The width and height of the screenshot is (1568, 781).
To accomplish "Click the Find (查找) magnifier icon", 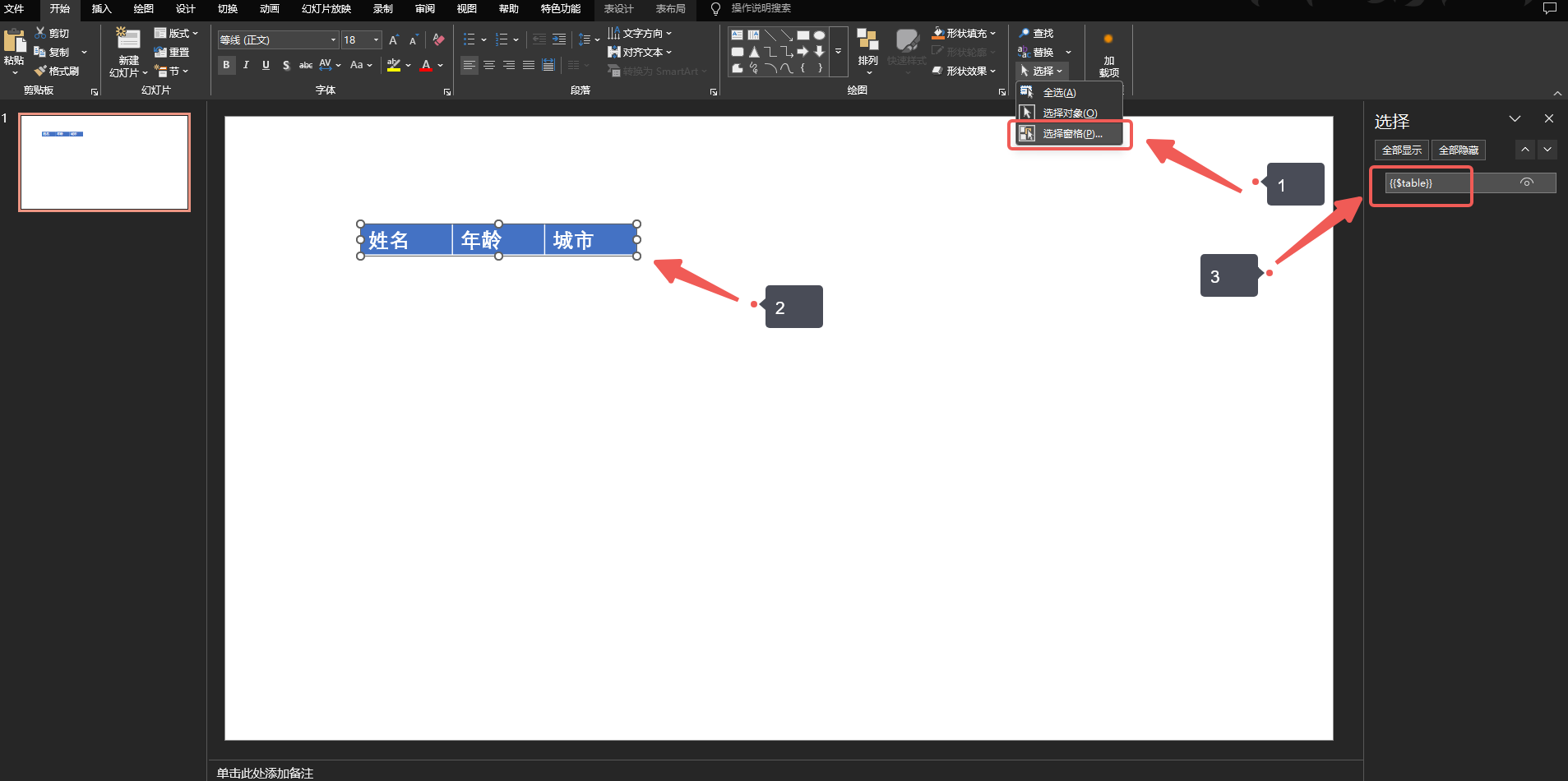I will pyautogui.click(x=1025, y=33).
